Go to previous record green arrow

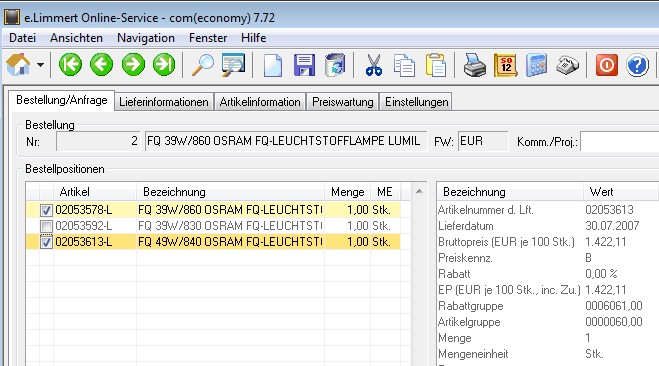pos(102,65)
